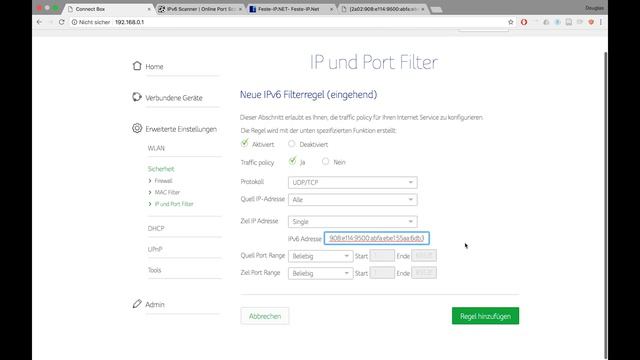Click the Nicht sicher site info icon
Image resolution: width=640 pixels, height=360 pixels.
[74, 22]
